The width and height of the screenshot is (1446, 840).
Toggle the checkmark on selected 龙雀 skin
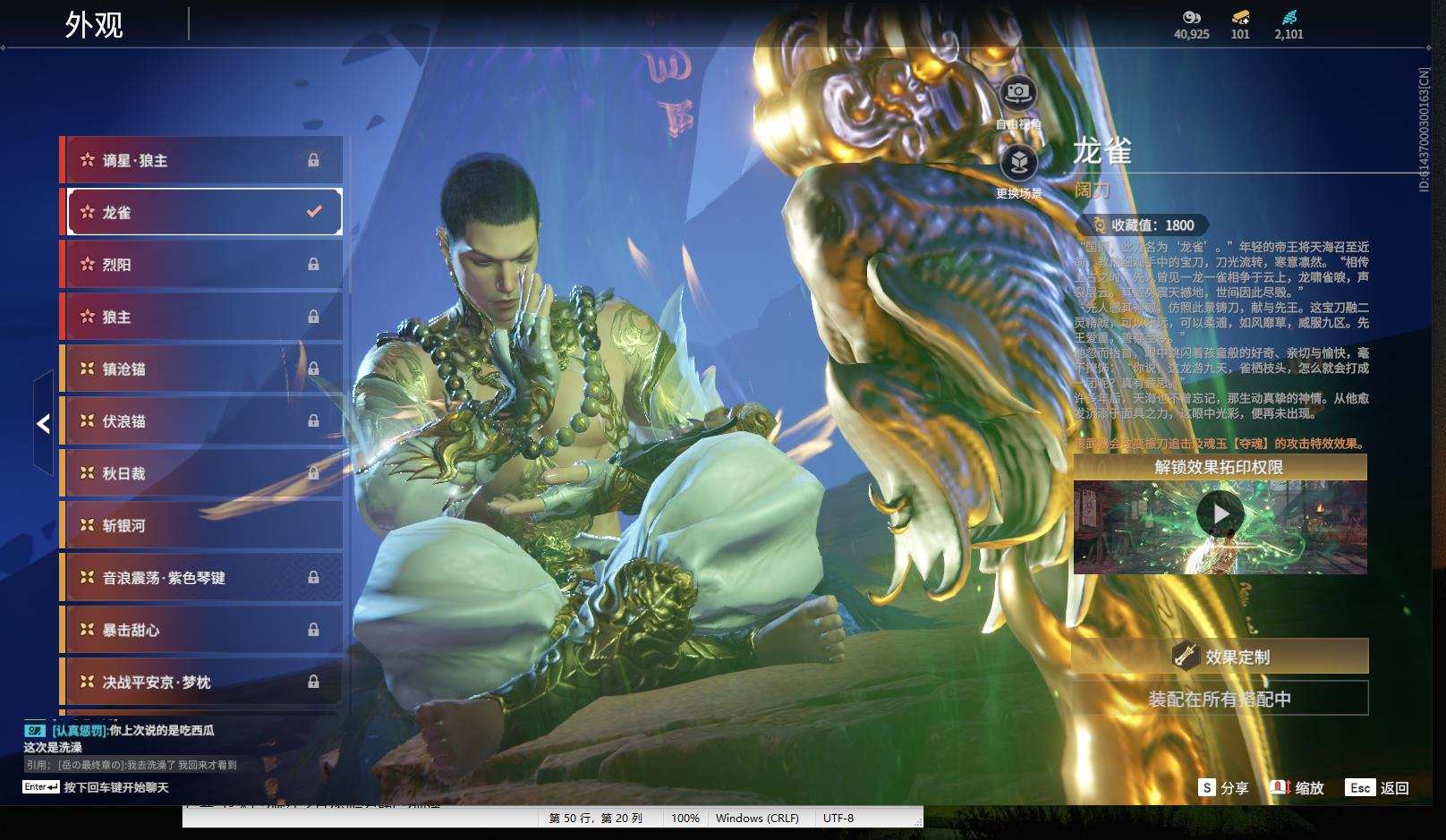(313, 212)
